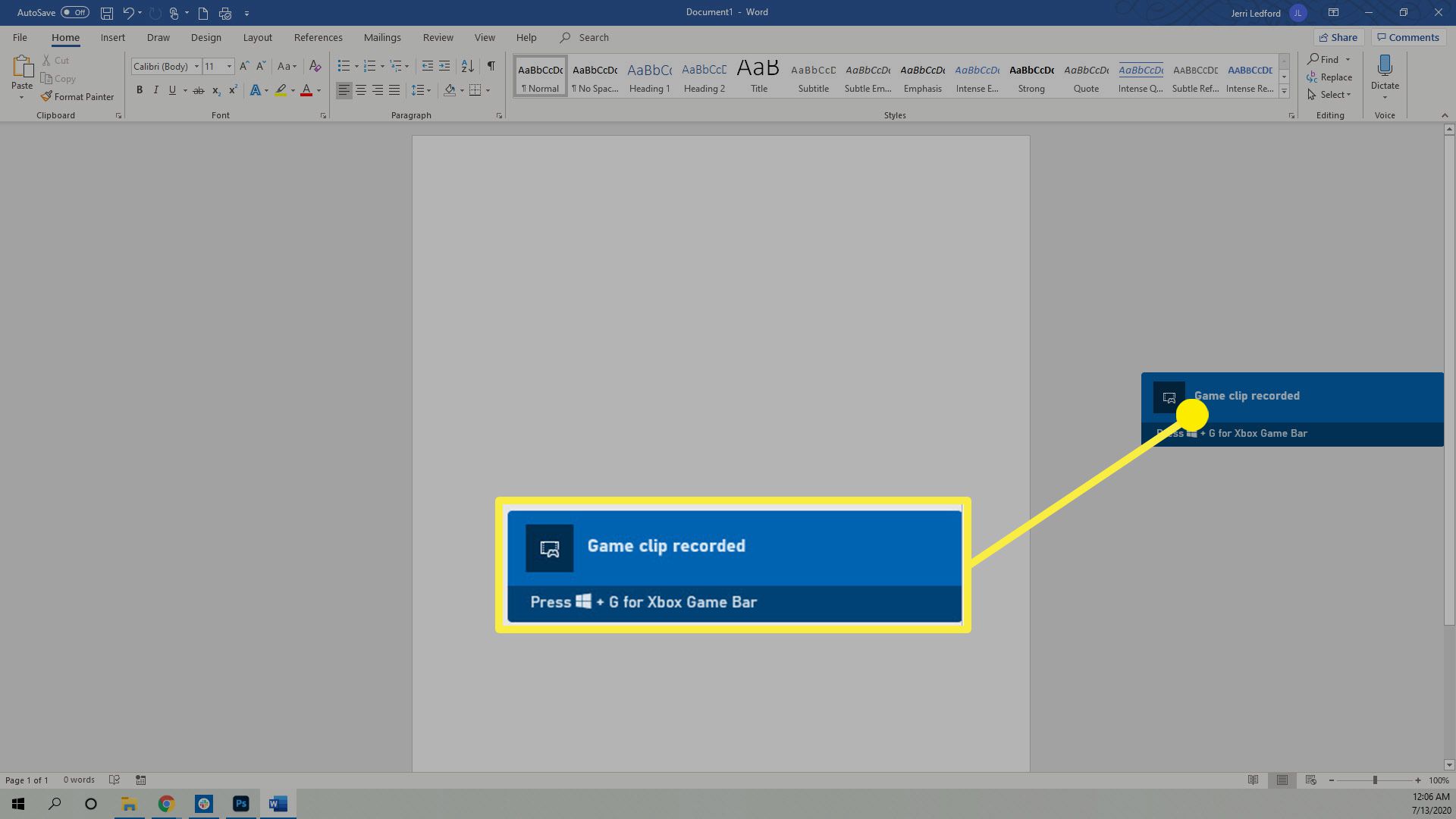Open the Comments button

pyautogui.click(x=1407, y=37)
